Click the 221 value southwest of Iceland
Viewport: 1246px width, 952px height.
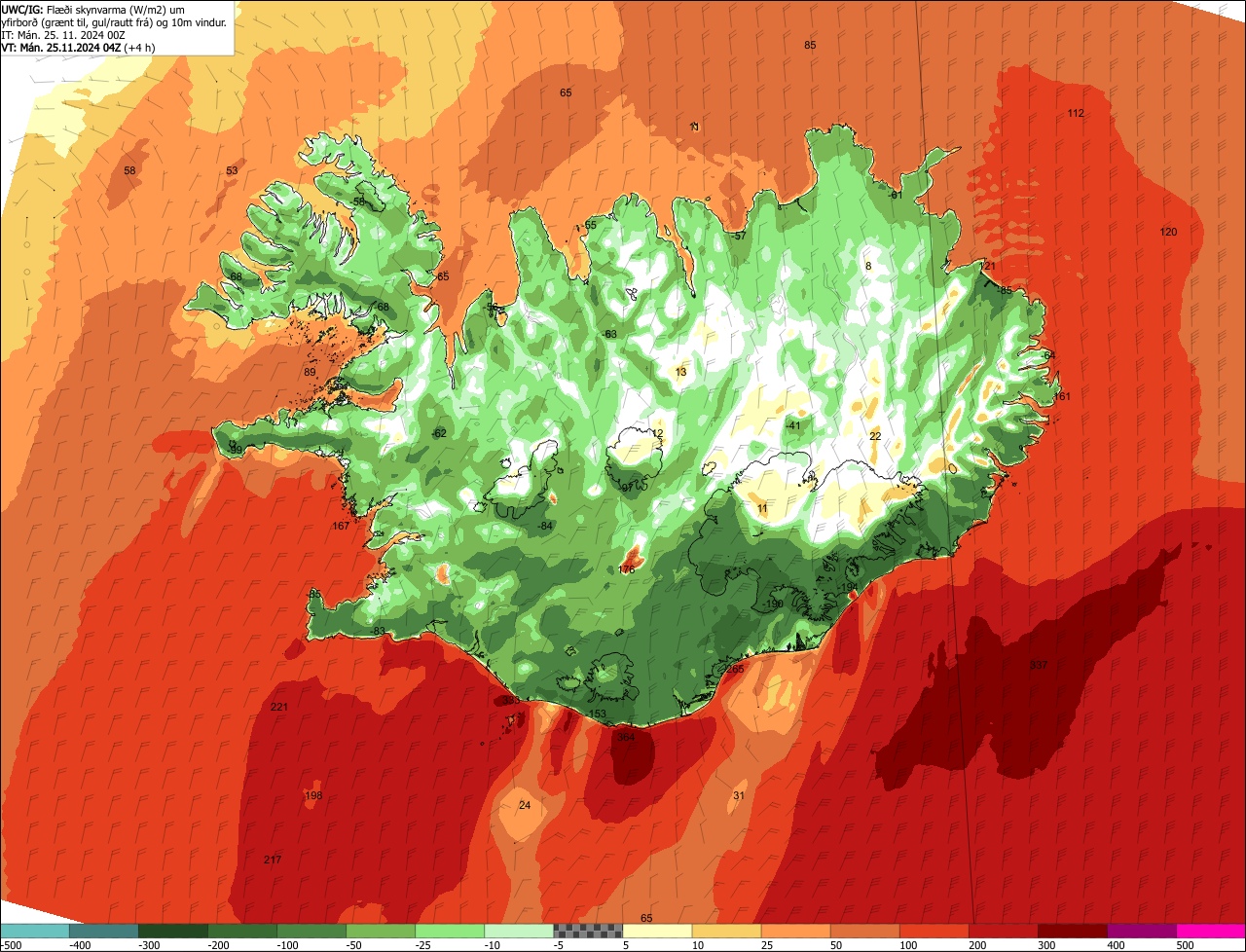[x=279, y=707]
